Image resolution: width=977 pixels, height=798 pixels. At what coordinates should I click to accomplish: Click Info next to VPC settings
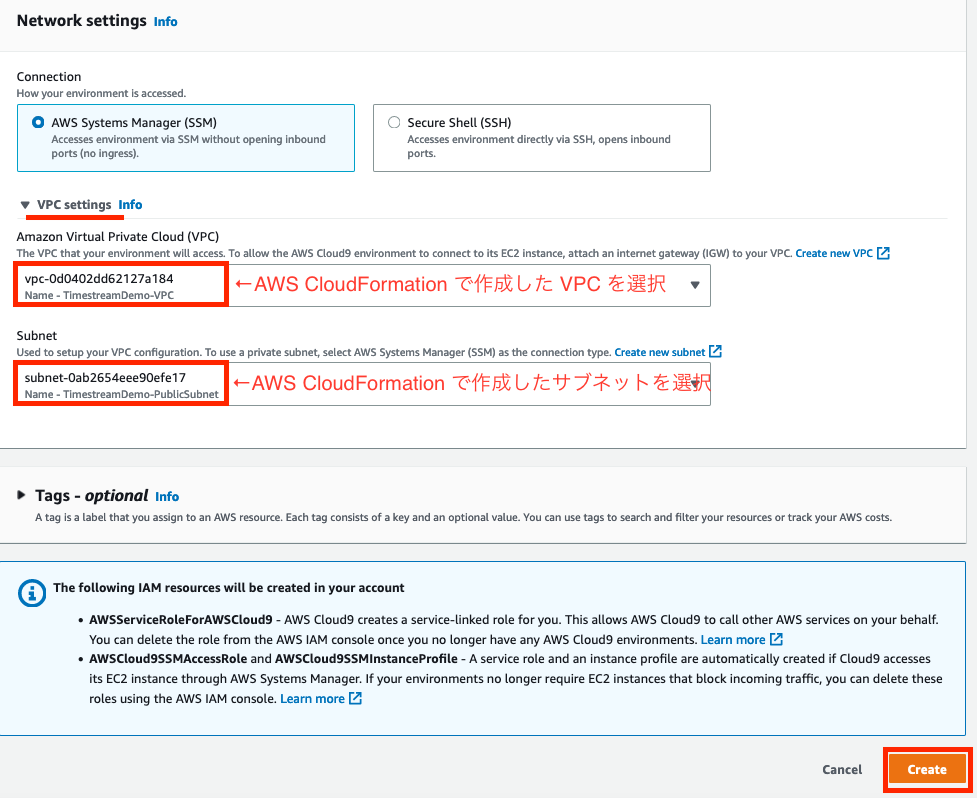coord(130,205)
